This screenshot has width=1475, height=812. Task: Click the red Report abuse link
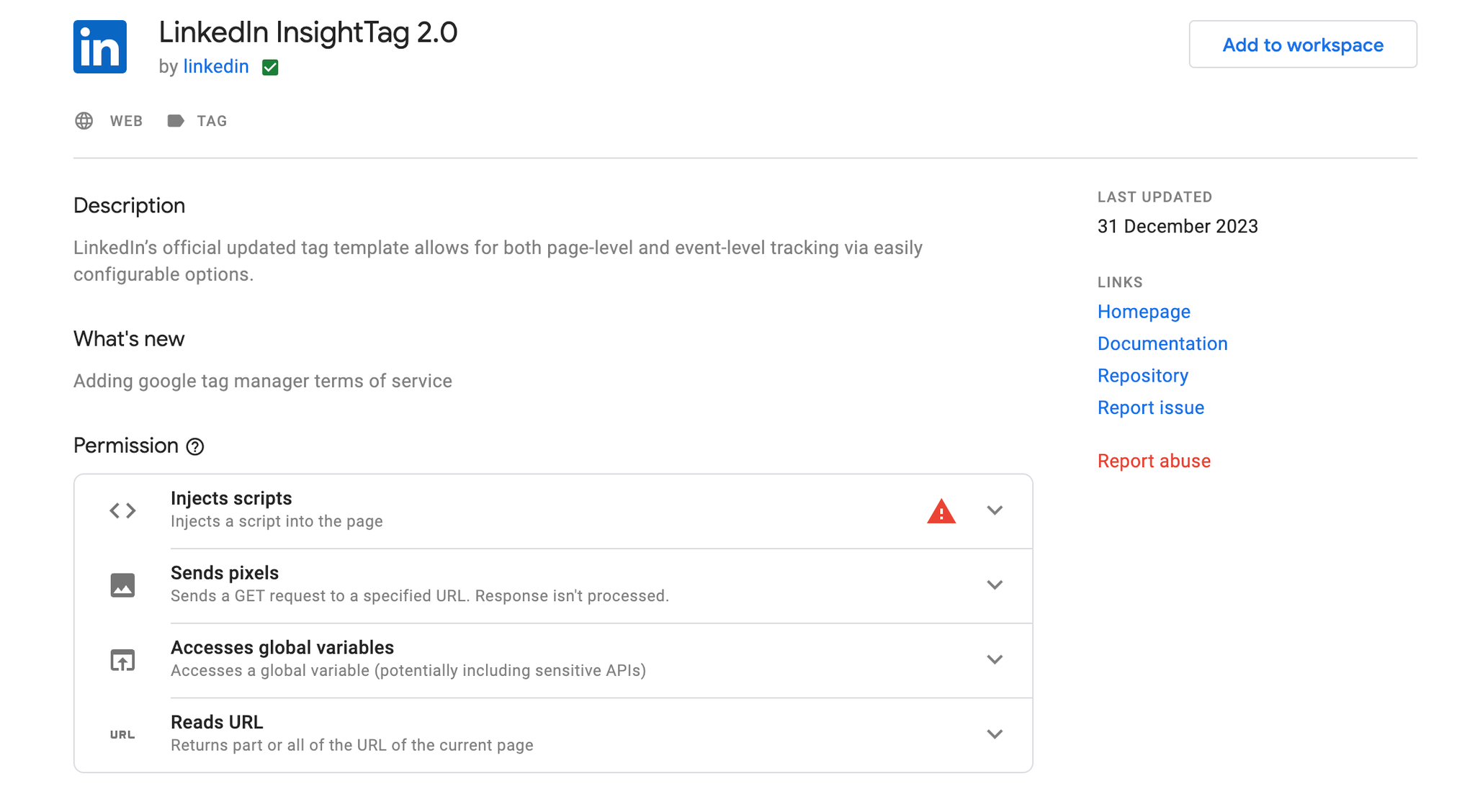point(1154,461)
